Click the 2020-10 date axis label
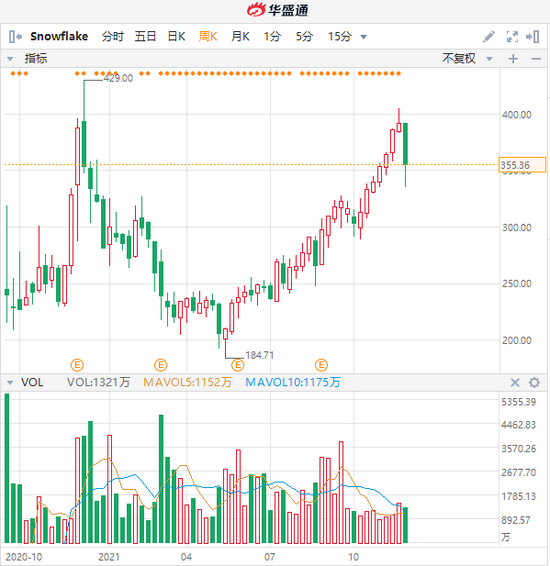This screenshot has width=550, height=566. (x=24, y=557)
